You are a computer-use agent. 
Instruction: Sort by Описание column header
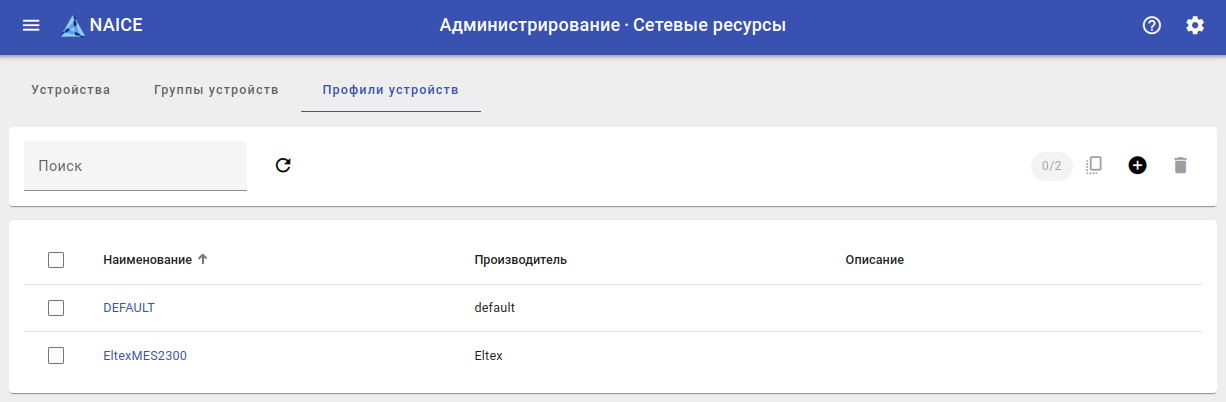coord(874,260)
